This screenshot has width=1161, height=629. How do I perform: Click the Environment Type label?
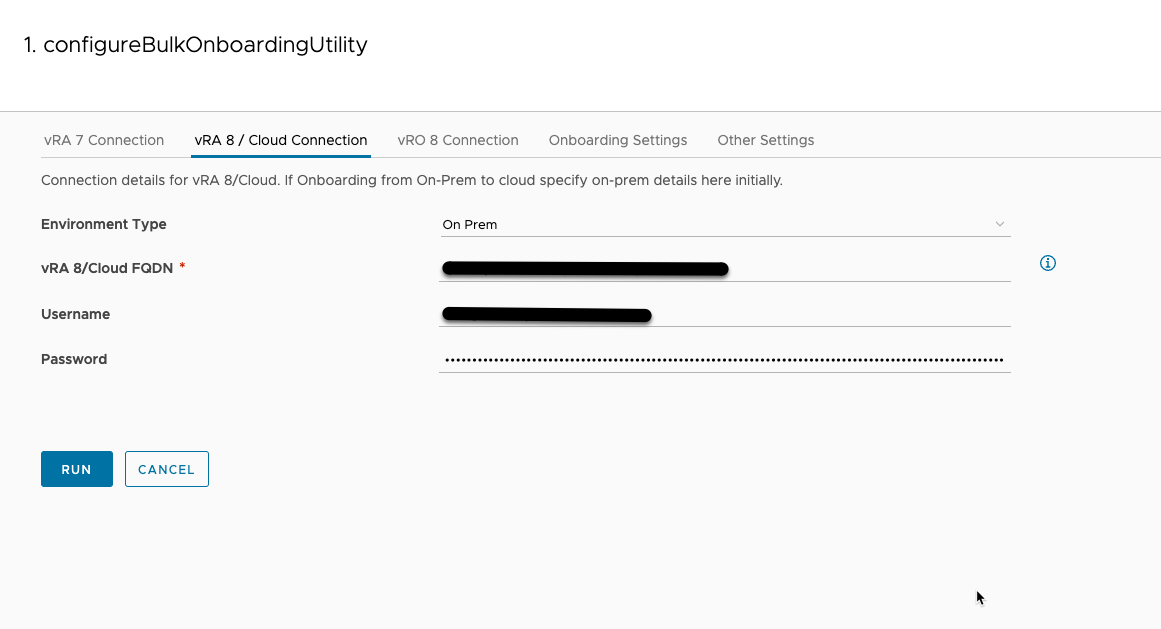(104, 224)
